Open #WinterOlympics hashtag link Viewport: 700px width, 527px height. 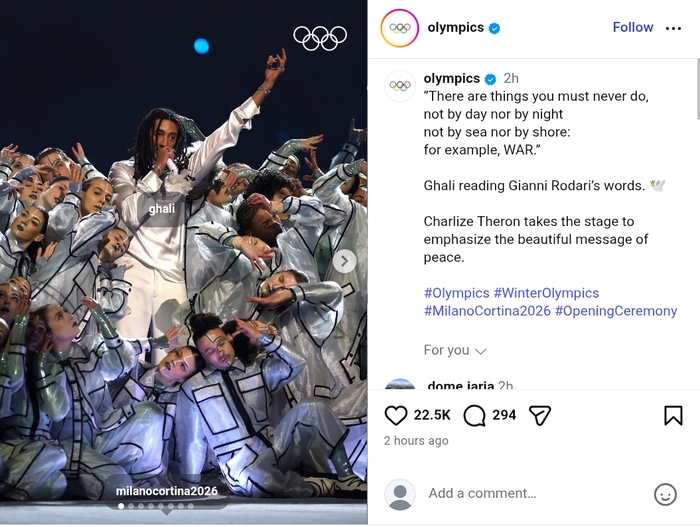546,293
